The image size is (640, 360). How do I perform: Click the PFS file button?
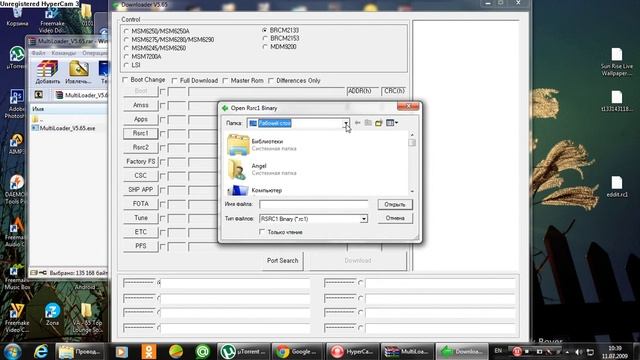point(140,246)
